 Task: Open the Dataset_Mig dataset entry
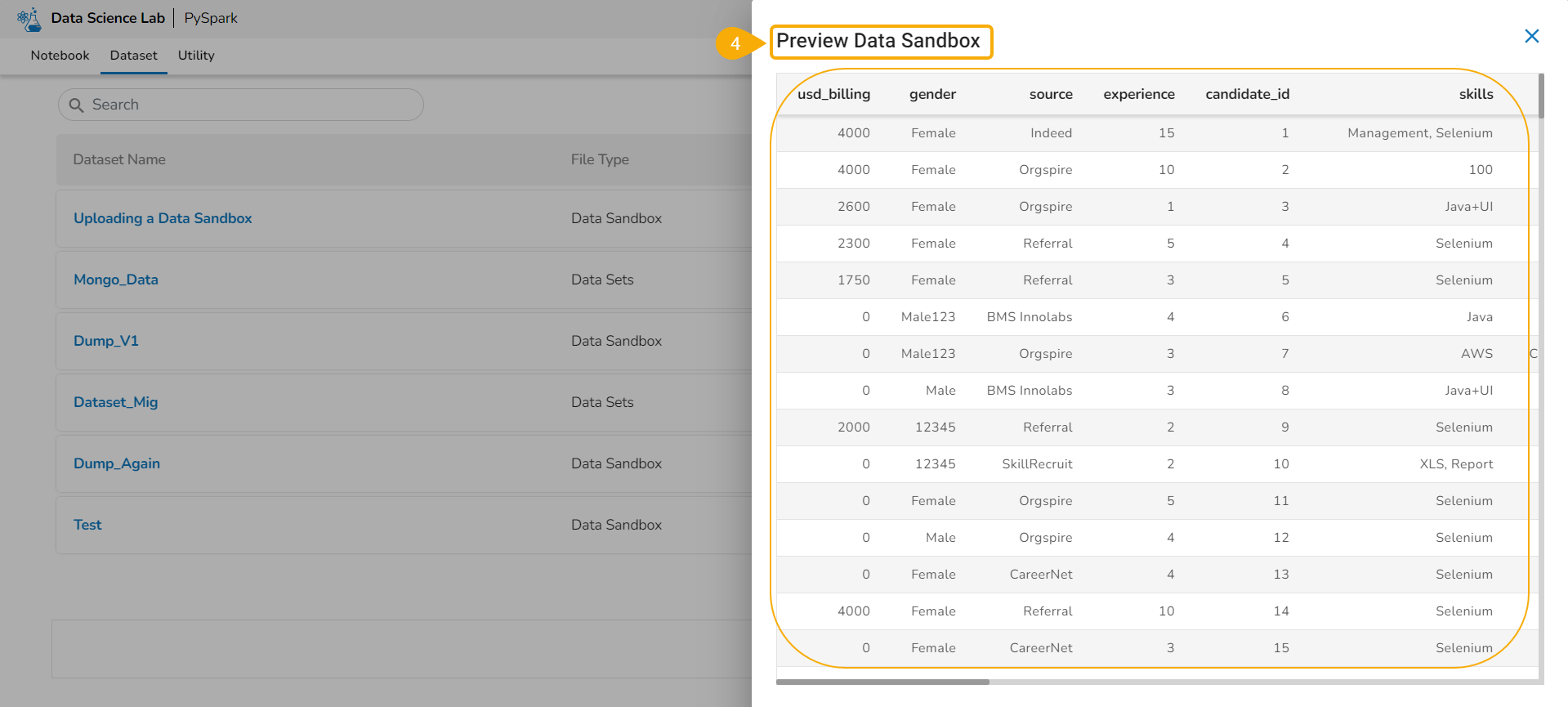[x=116, y=402]
